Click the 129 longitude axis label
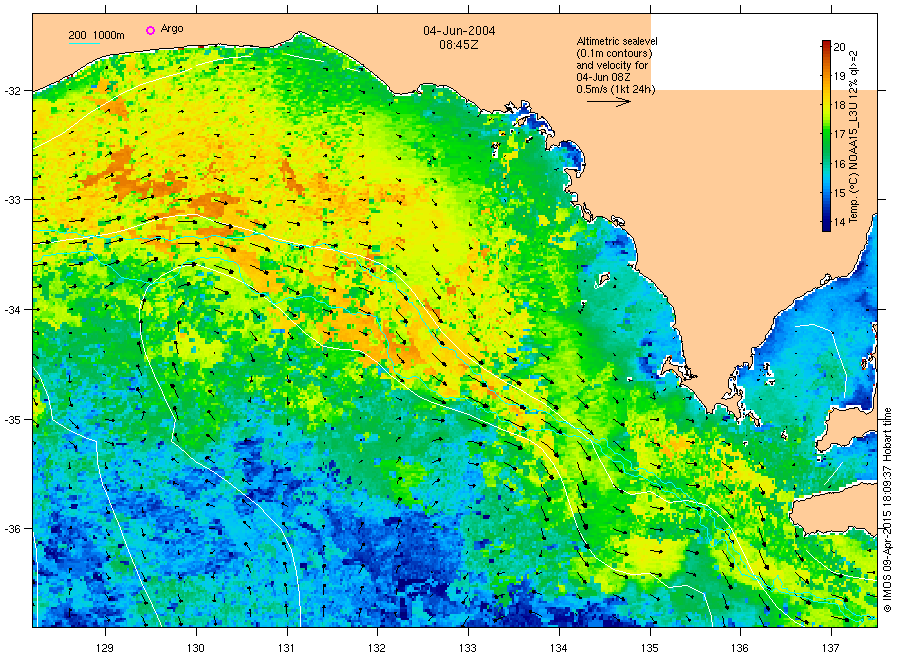 [105, 648]
